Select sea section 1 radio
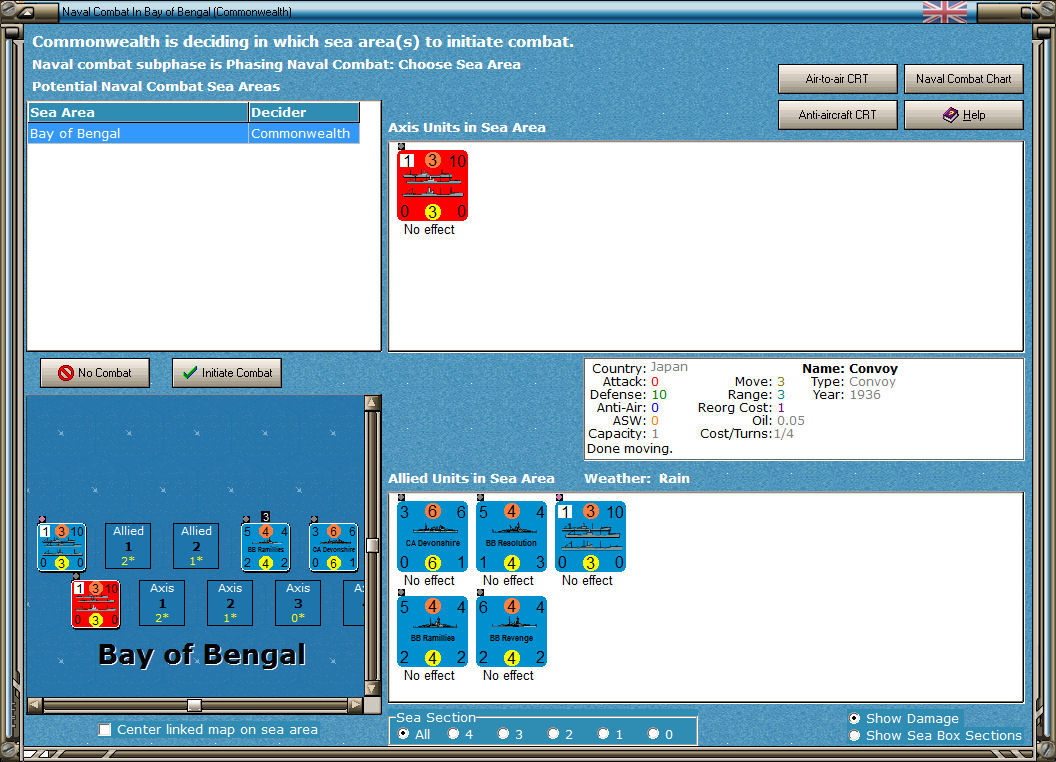Viewport: 1056px width, 762px height. tap(603, 734)
